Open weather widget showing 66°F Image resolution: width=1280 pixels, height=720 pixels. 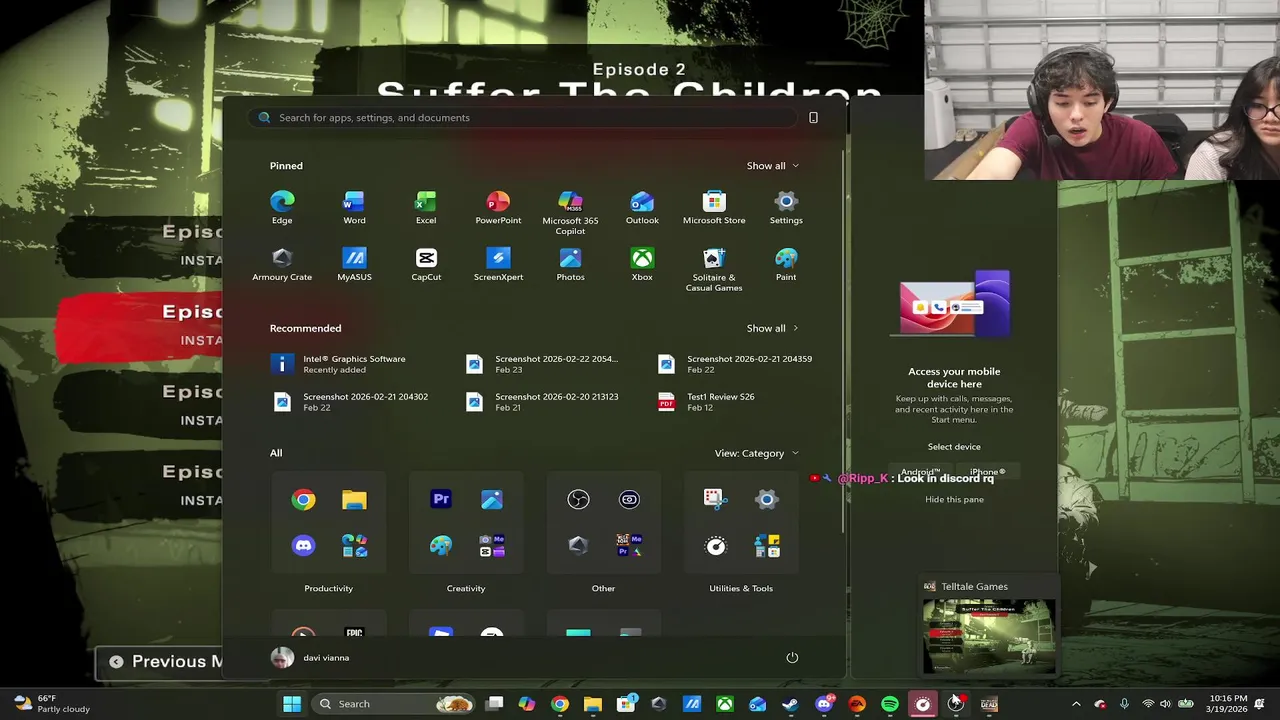[x=52, y=704]
